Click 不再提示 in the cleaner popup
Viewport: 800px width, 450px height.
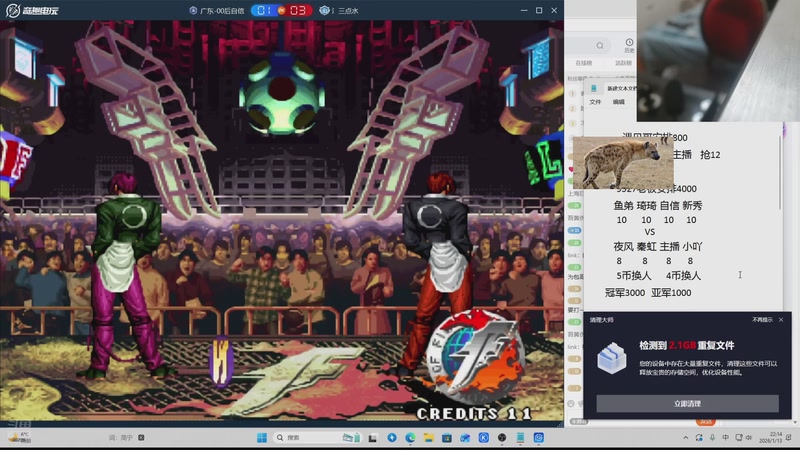coord(762,320)
